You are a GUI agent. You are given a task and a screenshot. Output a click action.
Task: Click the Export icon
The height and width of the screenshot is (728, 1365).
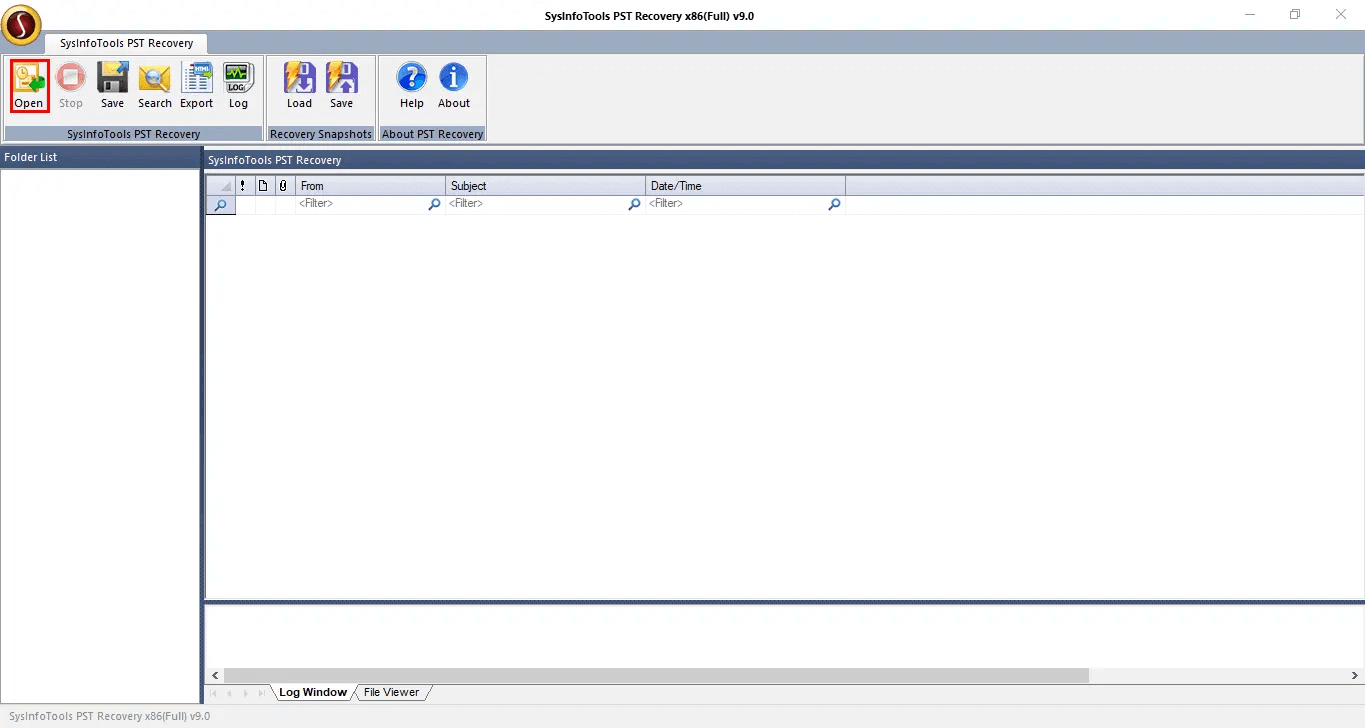point(197,85)
